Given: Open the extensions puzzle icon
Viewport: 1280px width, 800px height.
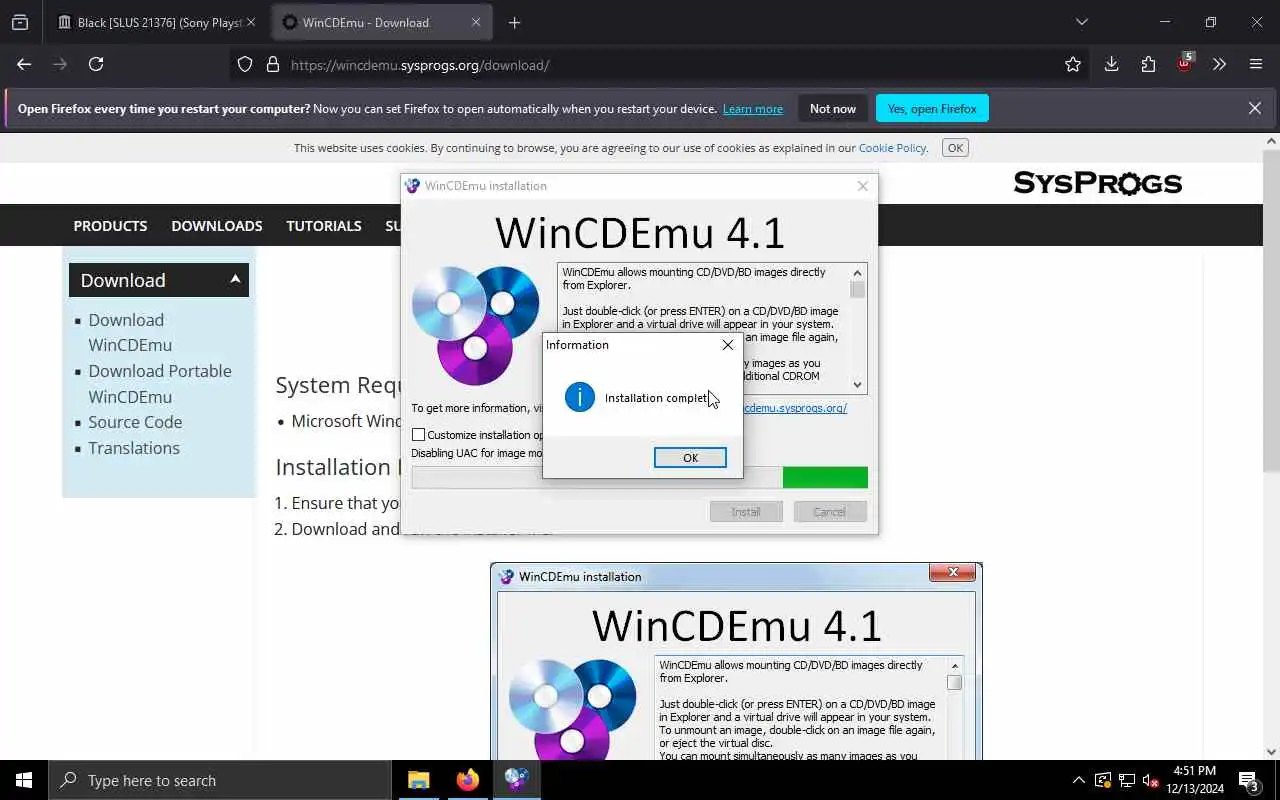Looking at the screenshot, I should click(x=1148, y=64).
